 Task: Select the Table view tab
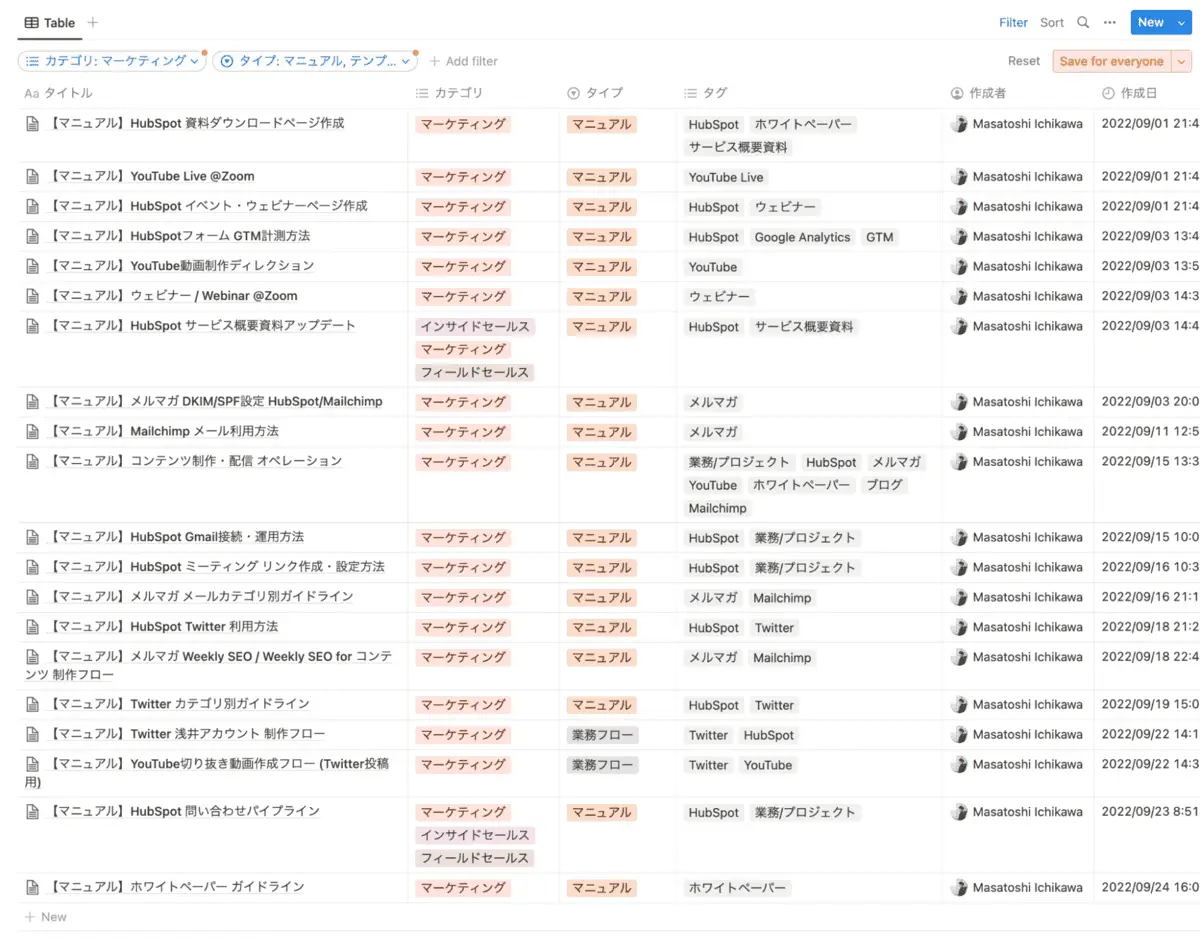[x=50, y=22]
